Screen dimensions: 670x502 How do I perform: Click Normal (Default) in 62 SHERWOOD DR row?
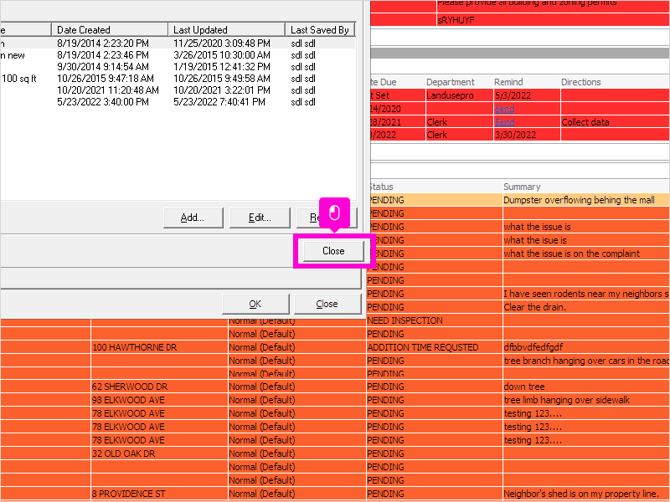297,387
